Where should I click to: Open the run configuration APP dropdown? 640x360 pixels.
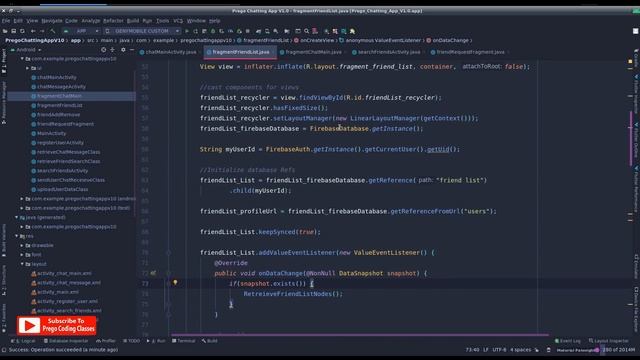click(82, 31)
